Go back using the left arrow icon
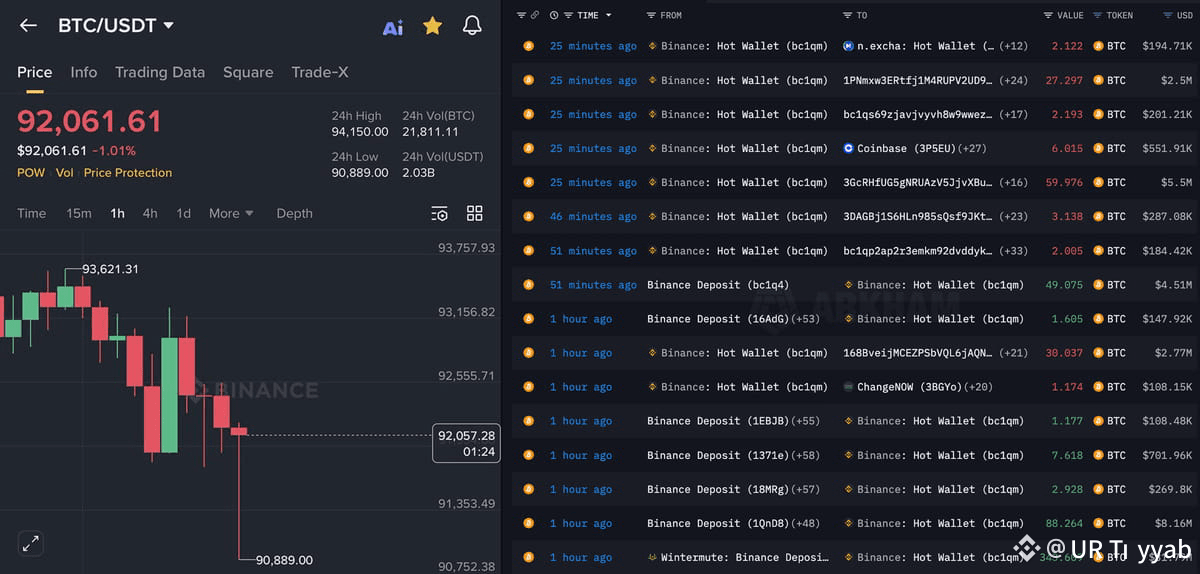The height and width of the screenshot is (574, 1200). click(28, 26)
